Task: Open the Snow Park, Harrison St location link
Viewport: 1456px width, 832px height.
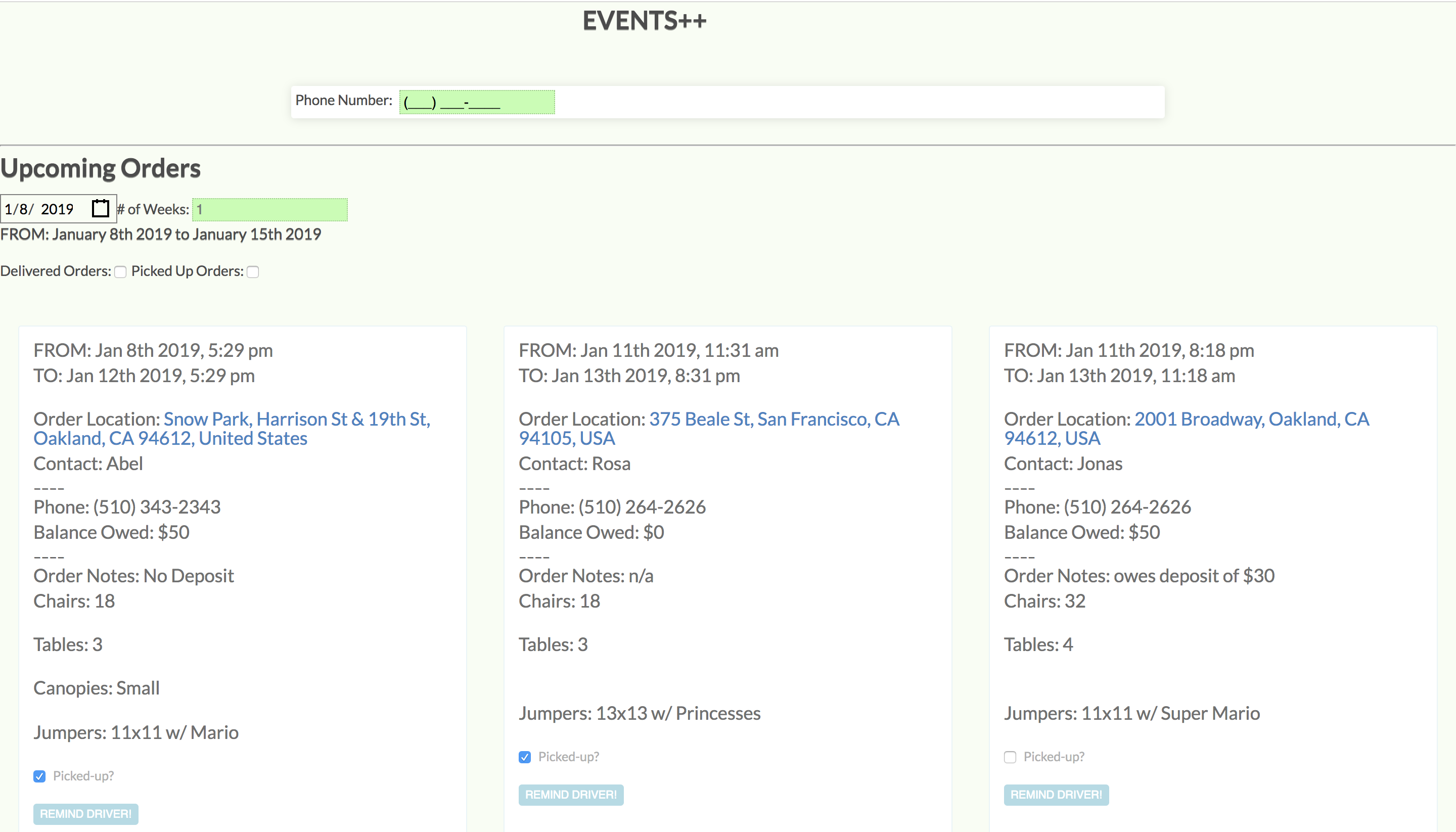Action: 232,429
